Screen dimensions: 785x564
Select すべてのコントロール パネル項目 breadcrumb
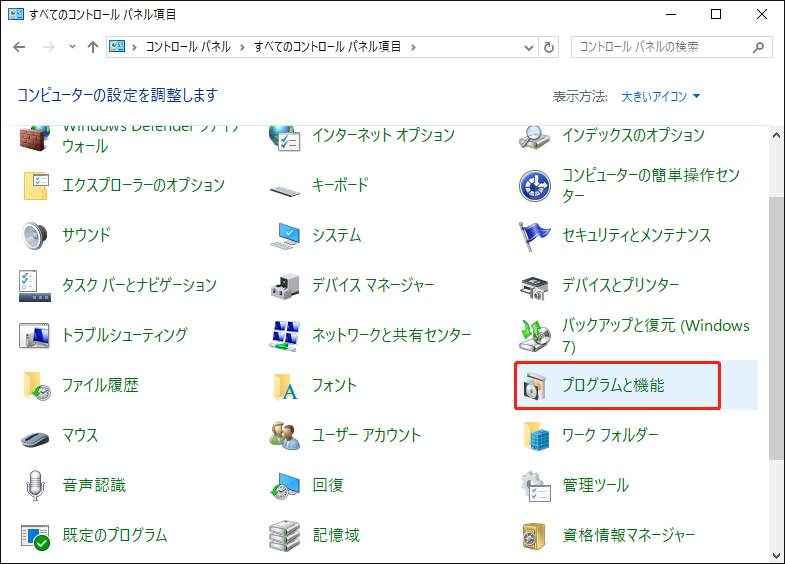click(327, 47)
